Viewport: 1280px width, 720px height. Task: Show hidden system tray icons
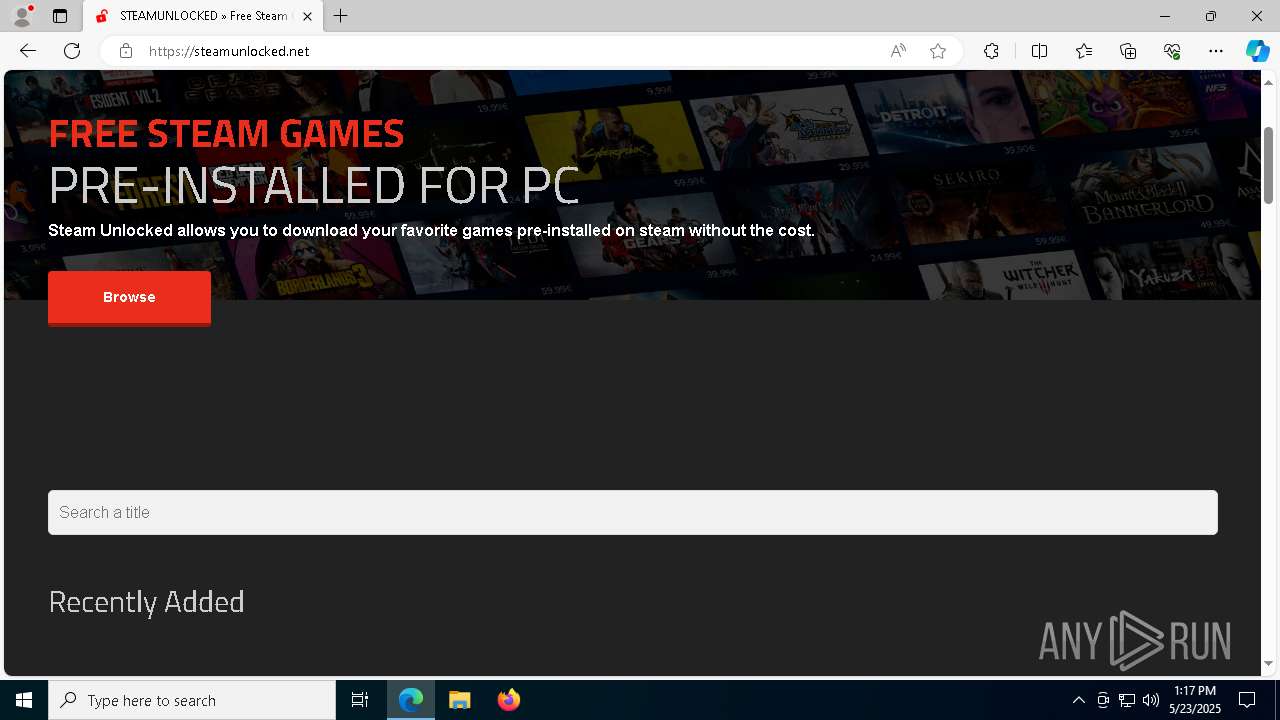point(1078,700)
